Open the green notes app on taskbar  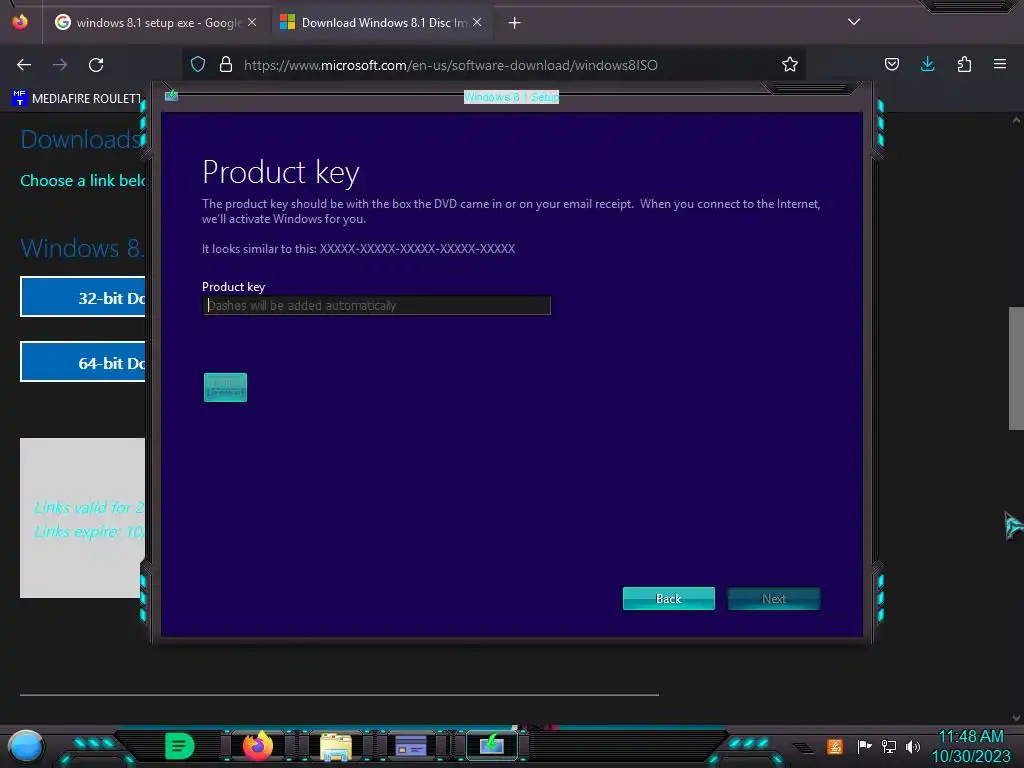coord(179,746)
